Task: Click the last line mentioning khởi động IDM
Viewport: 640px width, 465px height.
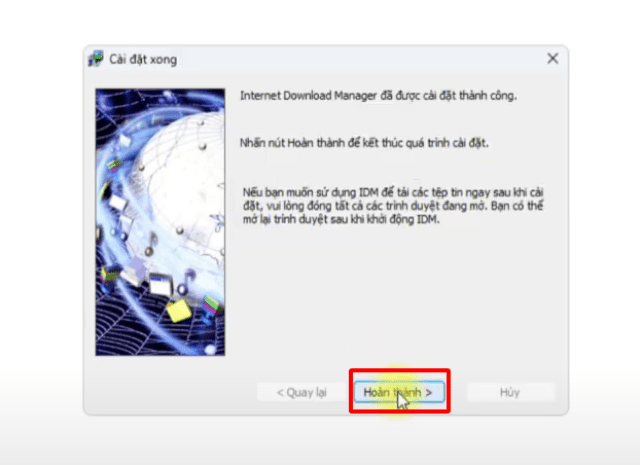Action: (x=341, y=219)
